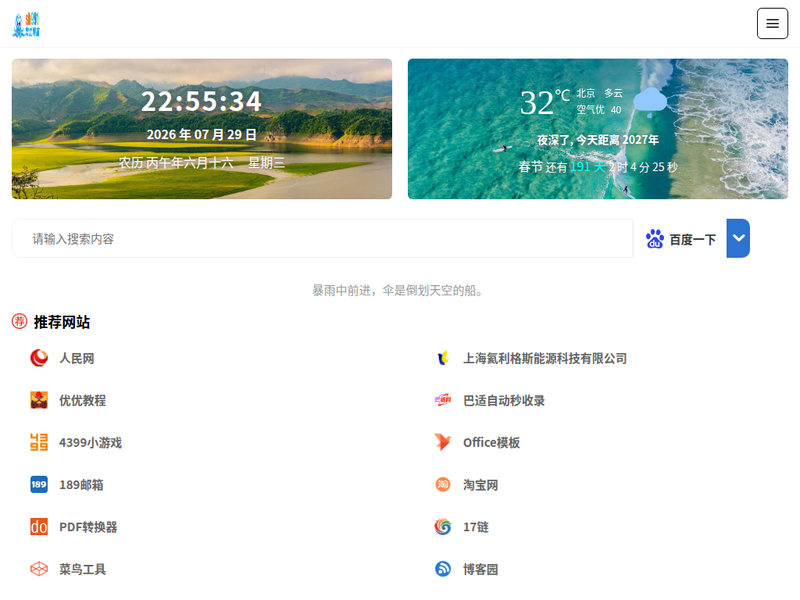Click the 推荐网站 section heading
Viewport: 800px width, 600px height.
(62, 322)
